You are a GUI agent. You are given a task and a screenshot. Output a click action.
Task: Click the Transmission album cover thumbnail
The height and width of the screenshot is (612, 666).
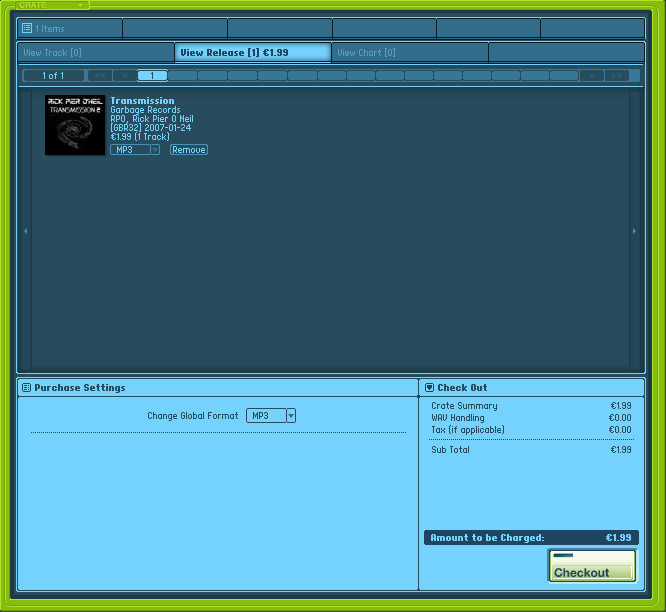74,125
